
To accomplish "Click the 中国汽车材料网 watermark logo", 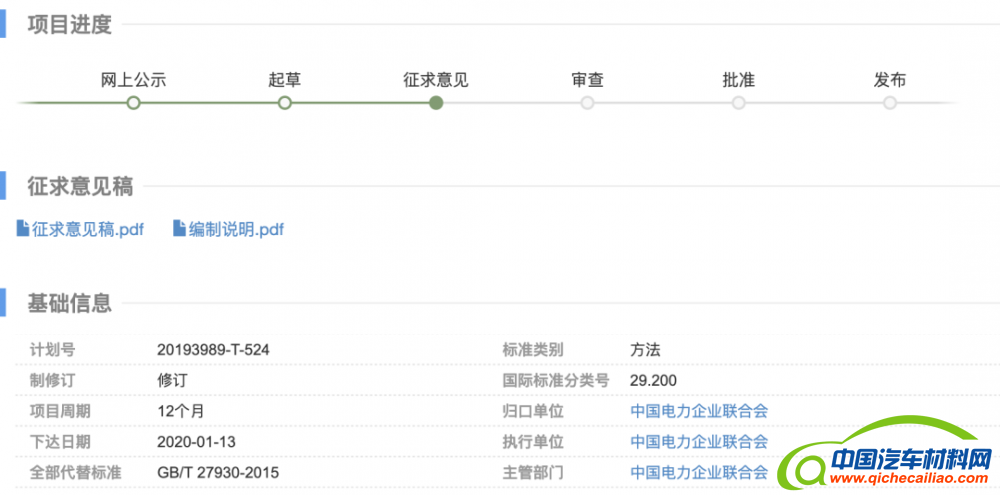I will pos(888,457).
